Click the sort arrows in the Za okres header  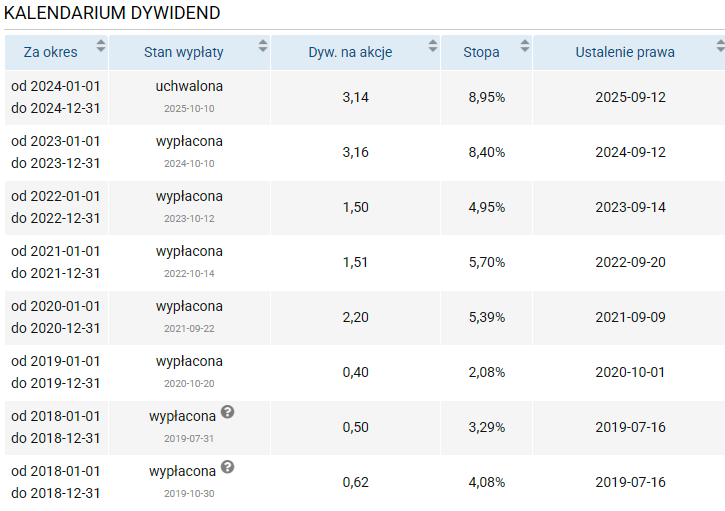tap(100, 46)
